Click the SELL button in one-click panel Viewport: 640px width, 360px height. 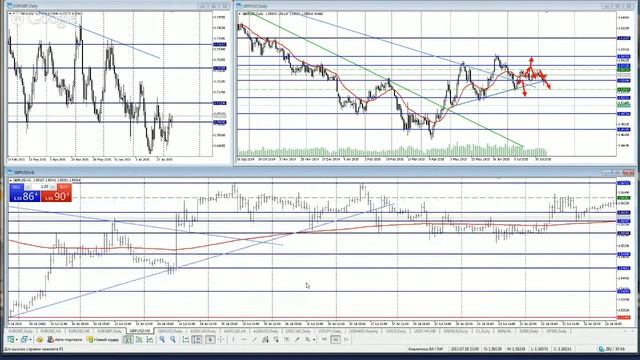pyautogui.click(x=17, y=187)
